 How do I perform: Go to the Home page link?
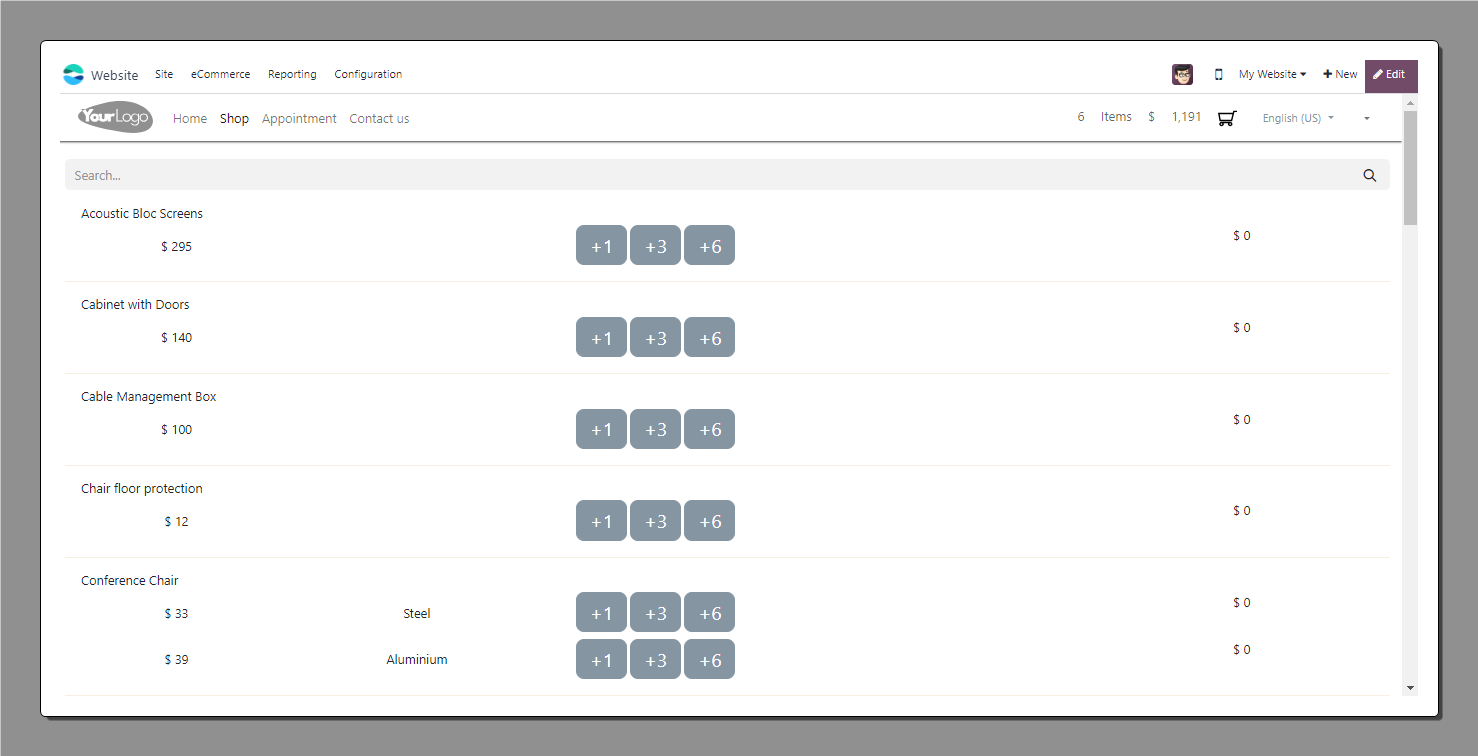[x=190, y=118]
